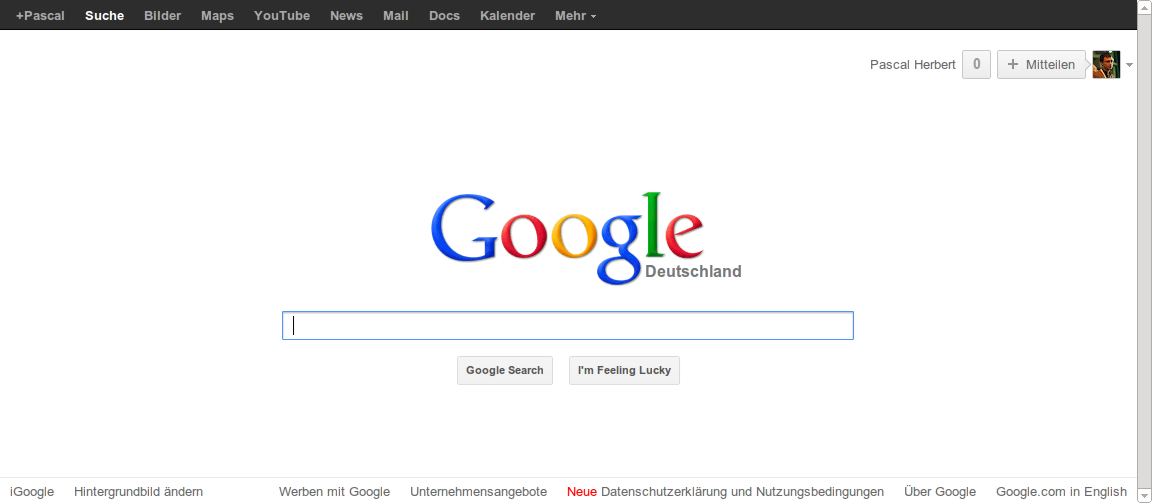Go to YouTube in top bar
Image resolution: width=1152 pixels, height=503 pixels.
(x=282, y=15)
